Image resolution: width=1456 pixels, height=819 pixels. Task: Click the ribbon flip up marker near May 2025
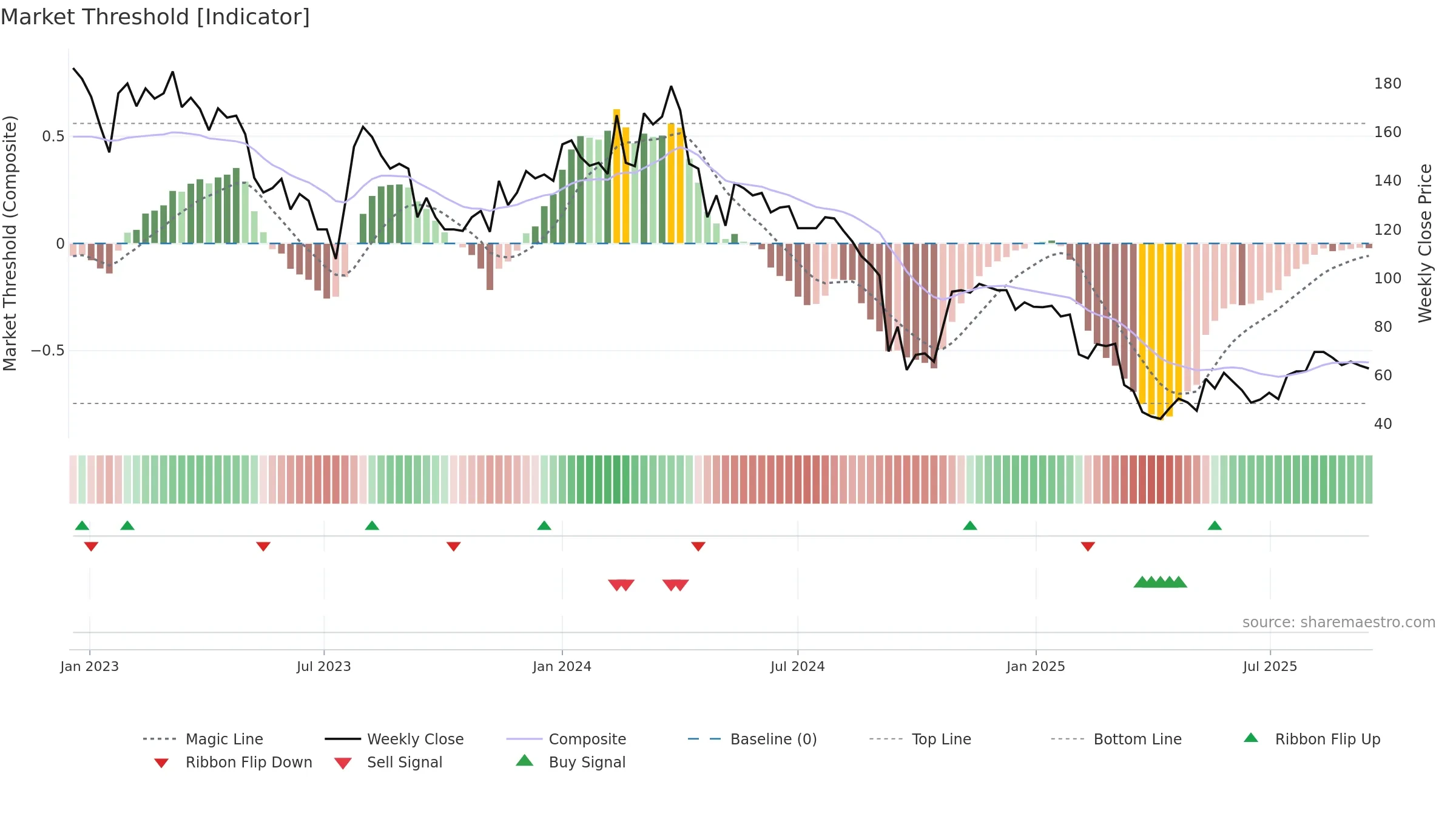1215,525
